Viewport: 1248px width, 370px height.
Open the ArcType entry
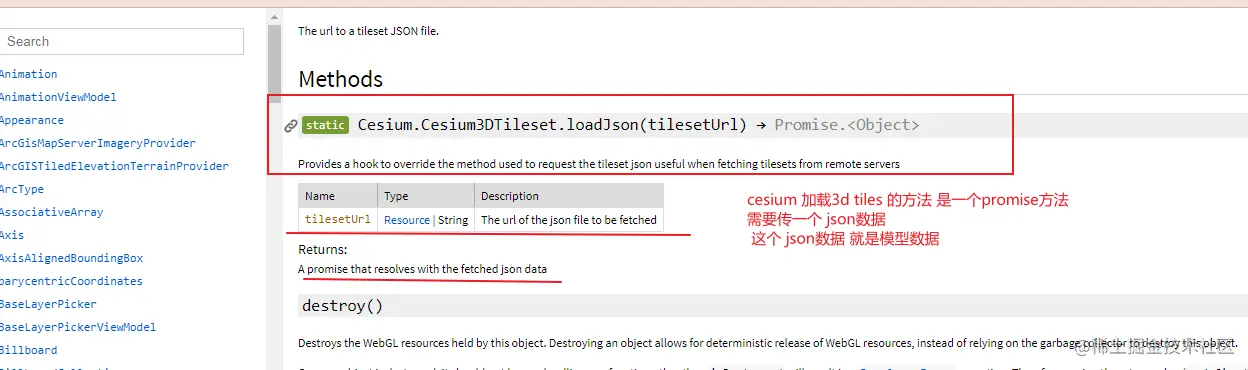[22, 189]
